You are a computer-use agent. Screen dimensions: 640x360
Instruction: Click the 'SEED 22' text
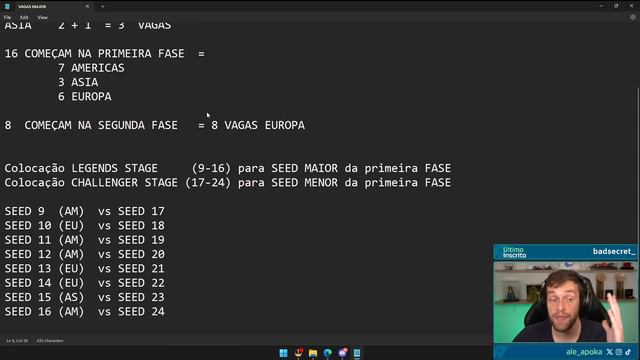[x=141, y=282]
